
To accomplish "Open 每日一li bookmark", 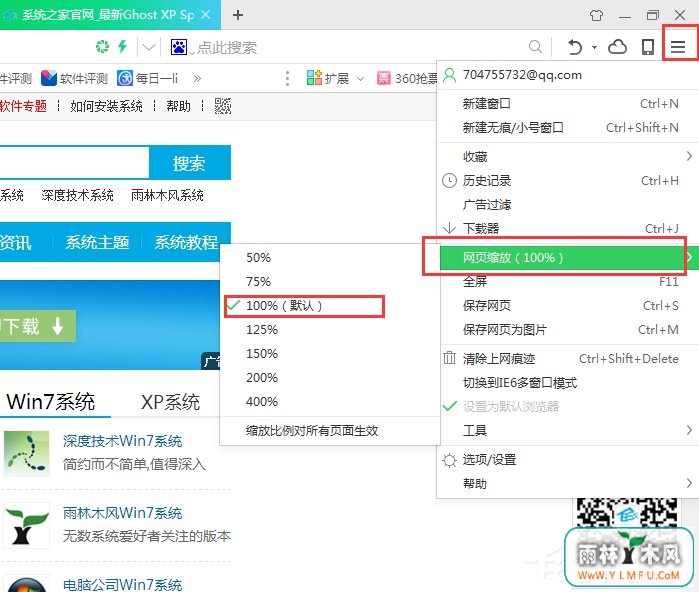I will 148,78.
